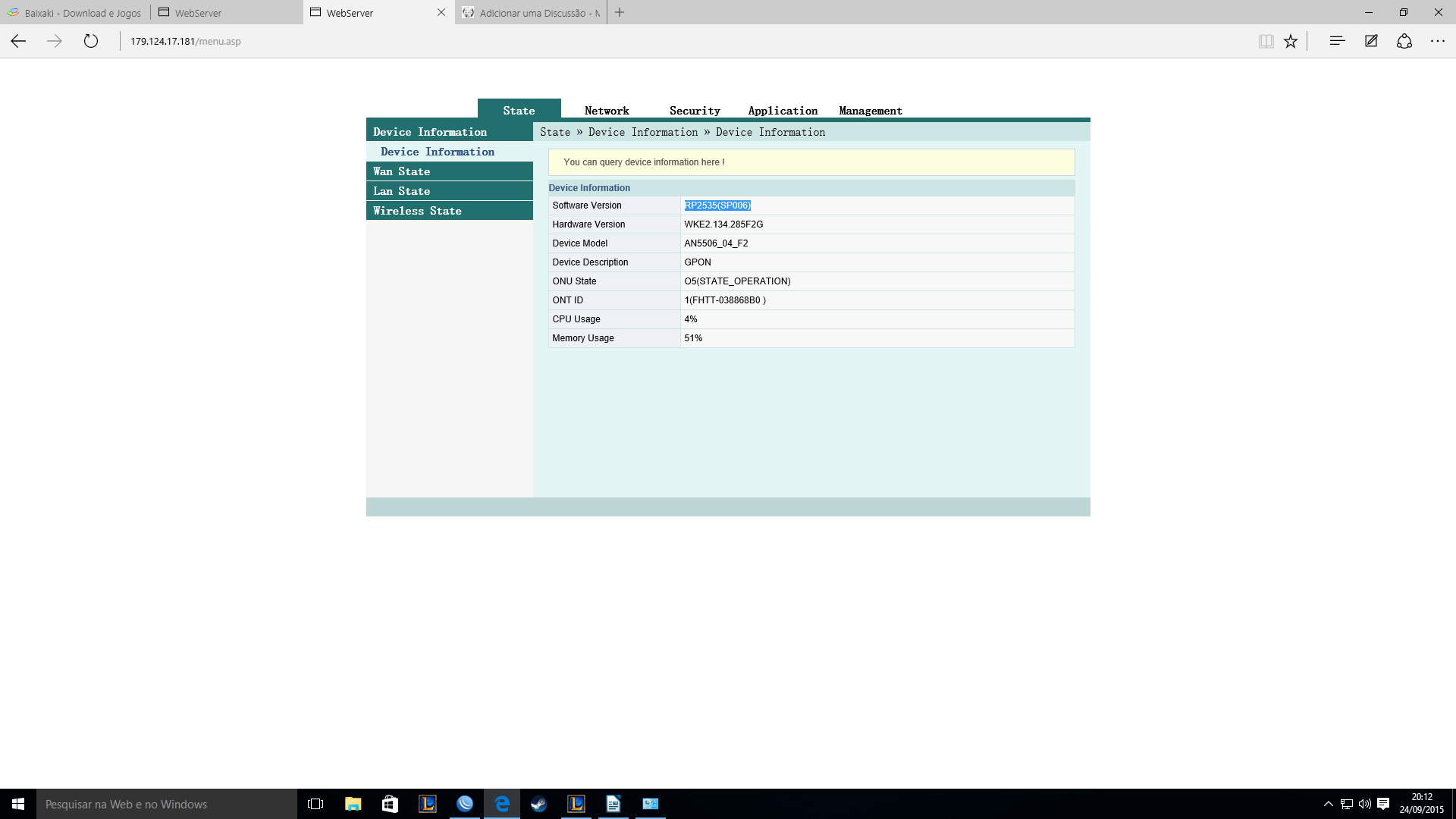
Task: Click the Device Information submenu link
Action: pyautogui.click(x=438, y=152)
